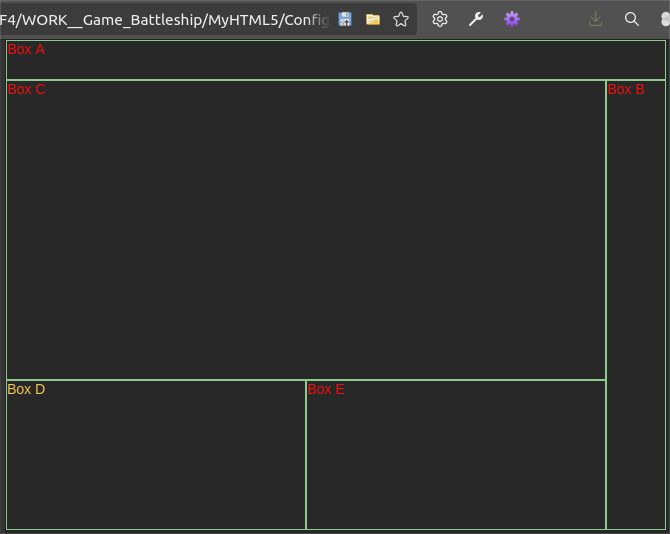The width and height of the screenshot is (670, 534).
Task: Select the 'Box E' text label
Action: pos(326,389)
